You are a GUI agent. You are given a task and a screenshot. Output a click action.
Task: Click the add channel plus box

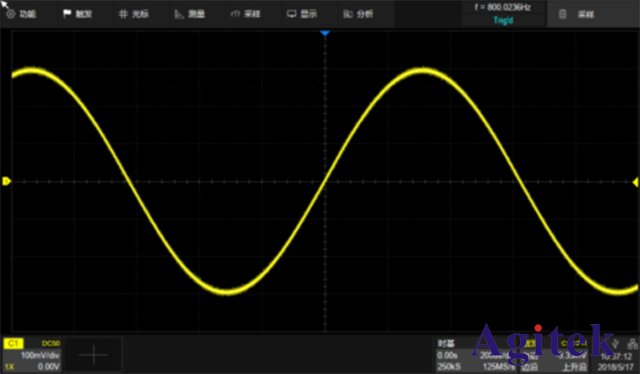[93, 354]
